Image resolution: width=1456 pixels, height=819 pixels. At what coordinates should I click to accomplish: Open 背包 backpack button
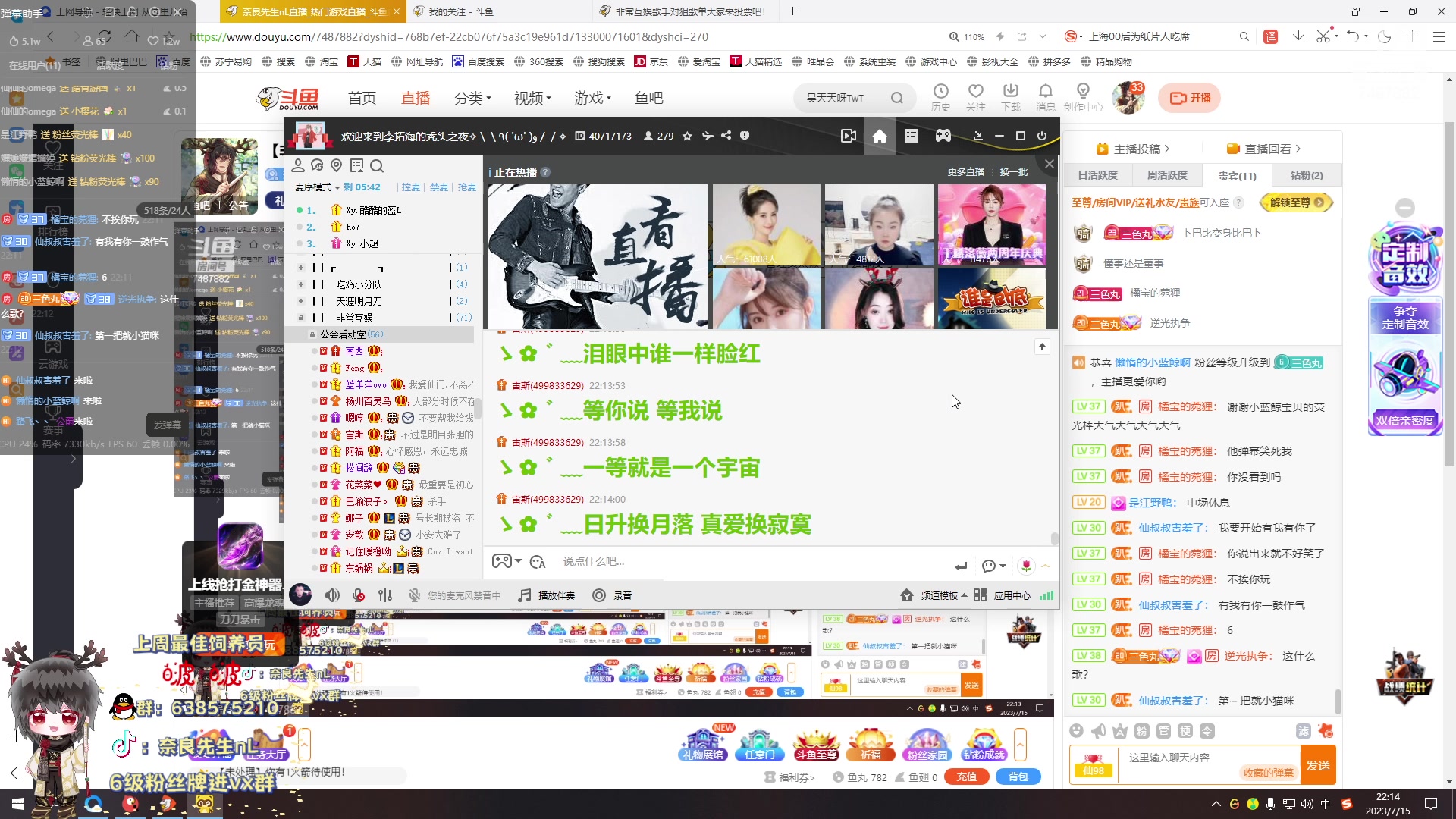pos(1018,777)
